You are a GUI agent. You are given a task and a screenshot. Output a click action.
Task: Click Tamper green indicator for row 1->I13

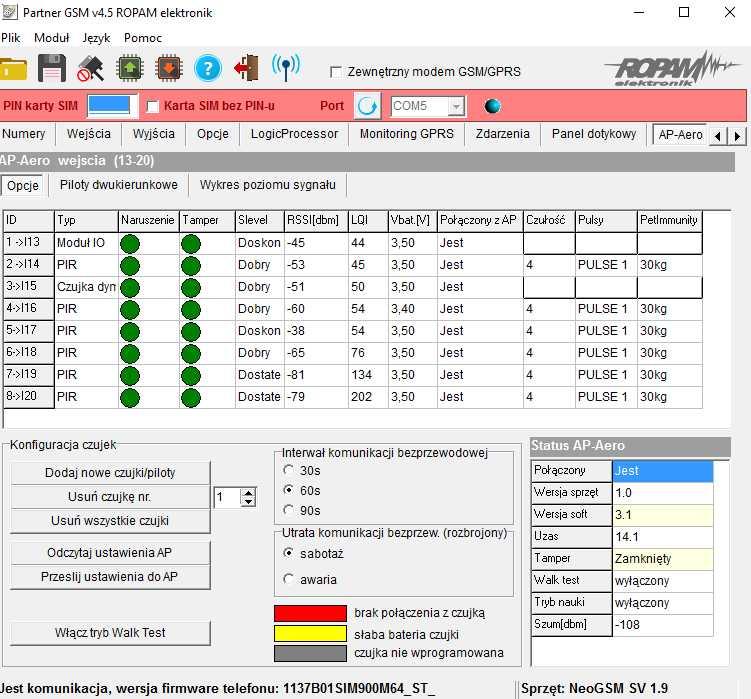(191, 244)
